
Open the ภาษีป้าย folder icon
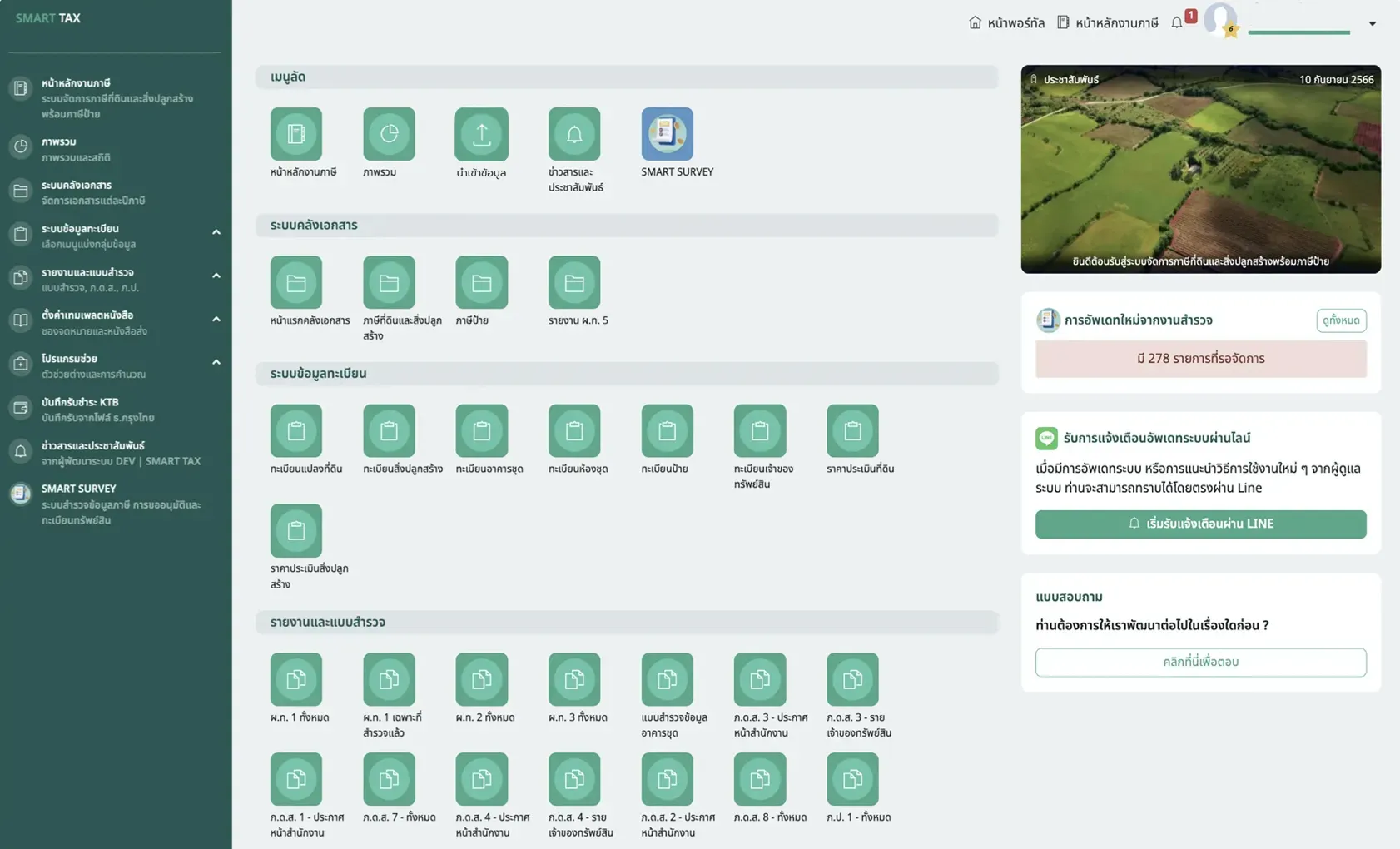[481, 282]
